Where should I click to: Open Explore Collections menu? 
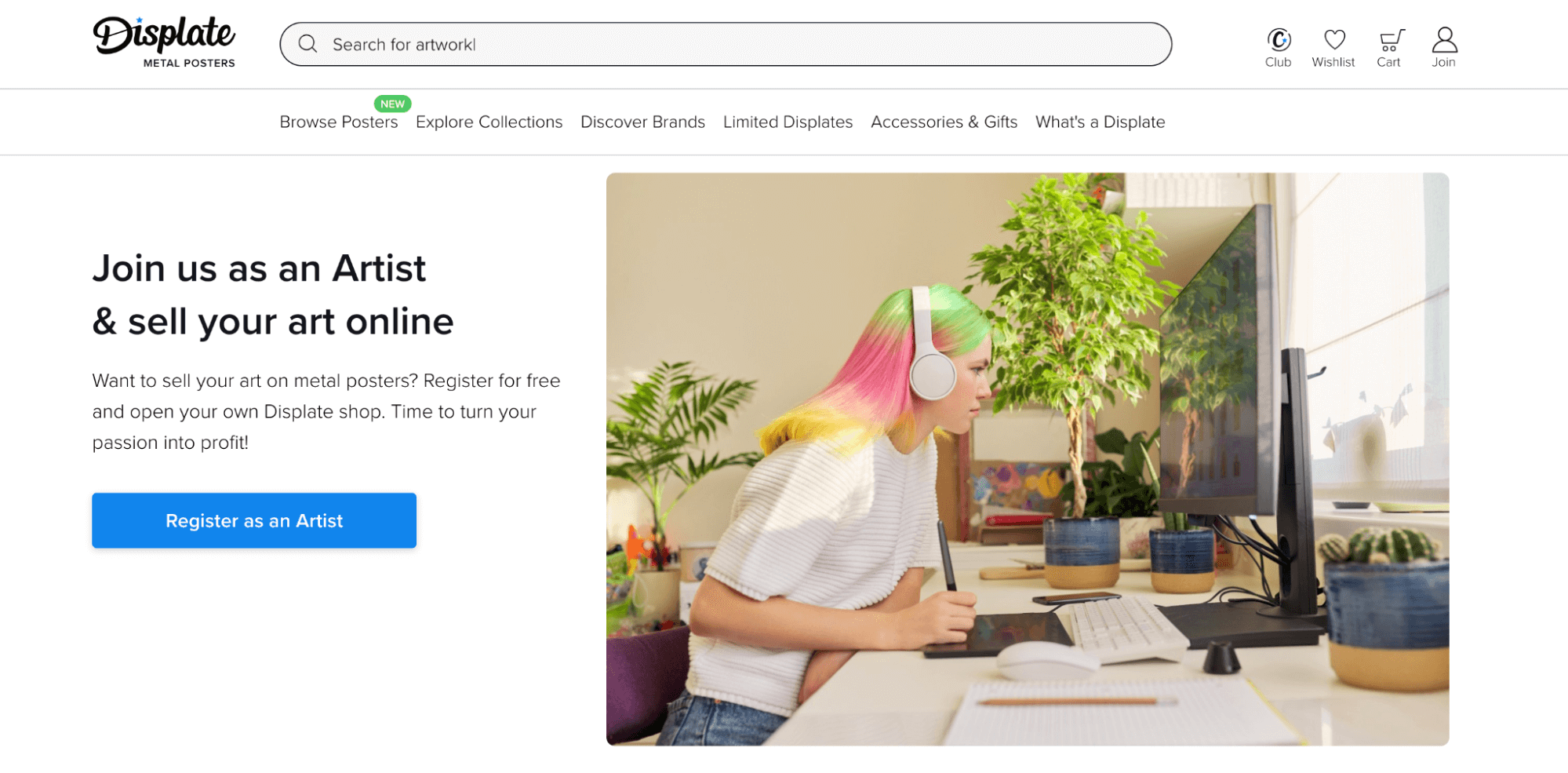(489, 122)
